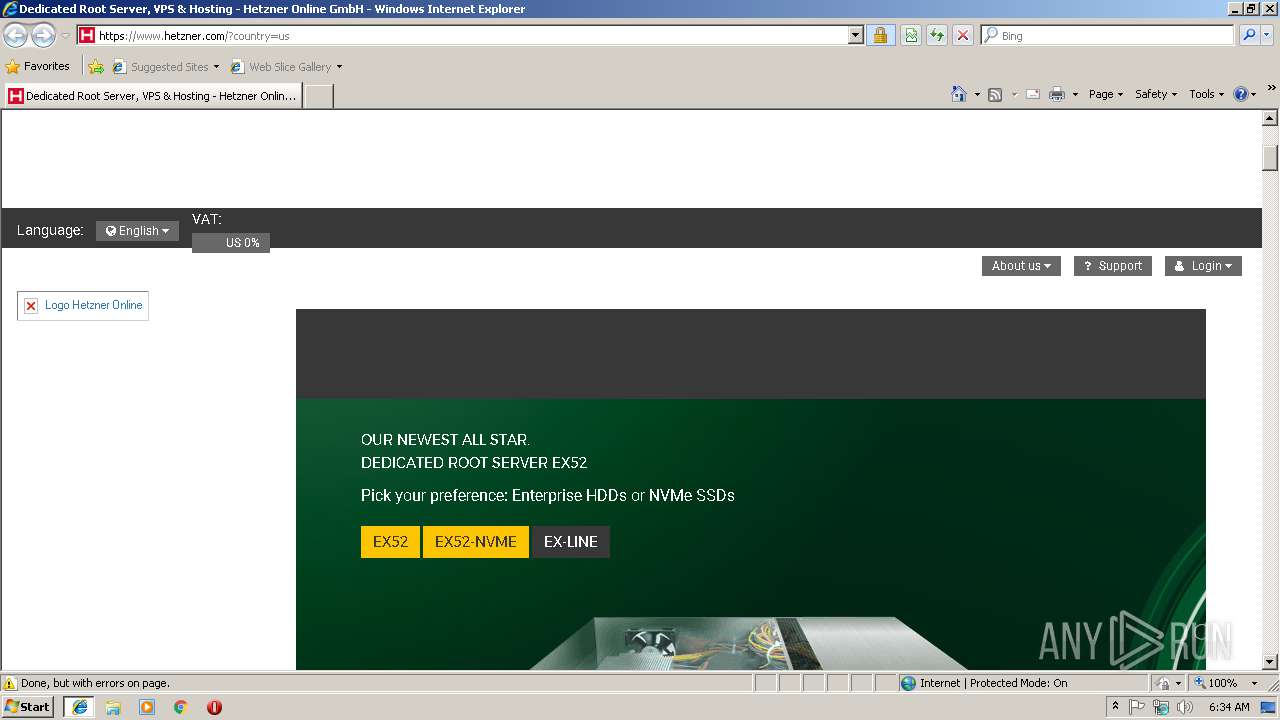Click the browser Back arrow button

point(16,36)
